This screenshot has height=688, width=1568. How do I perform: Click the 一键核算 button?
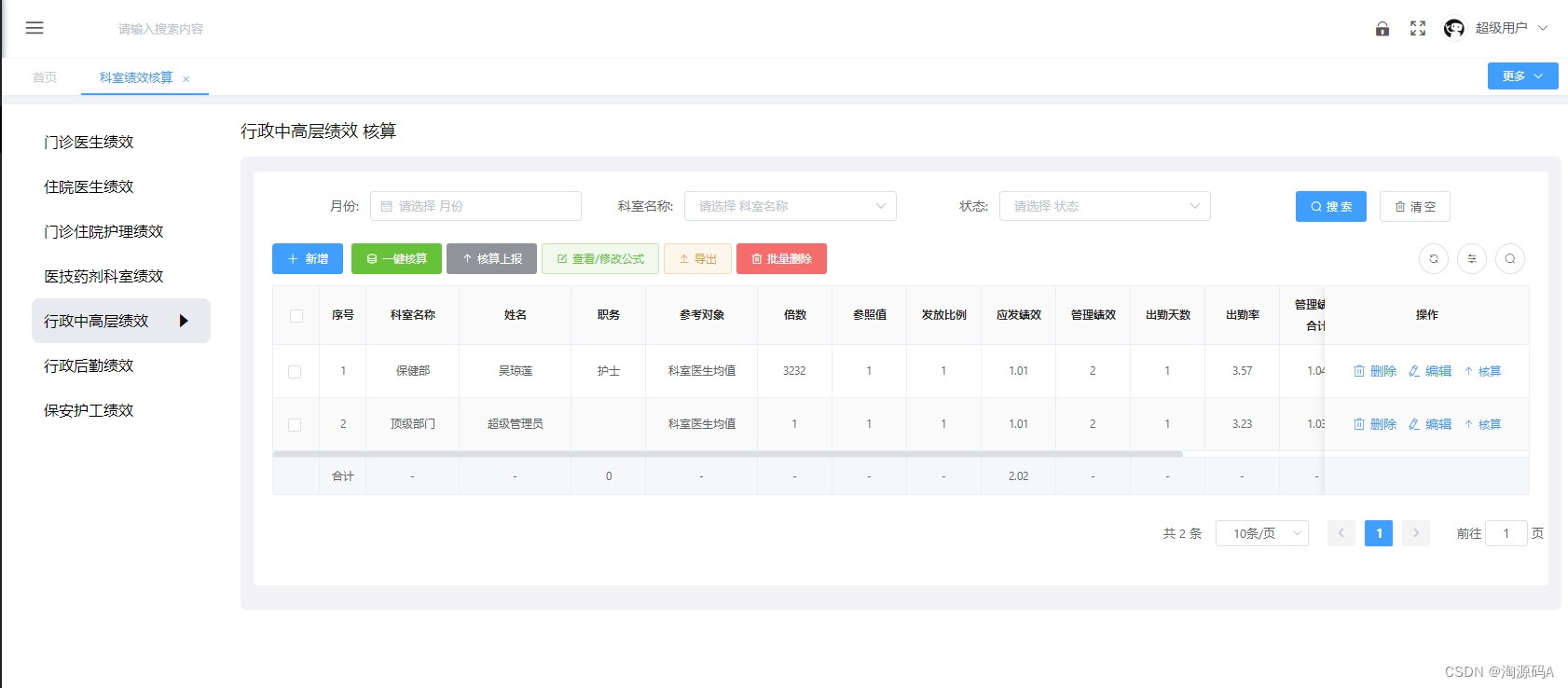coord(396,259)
